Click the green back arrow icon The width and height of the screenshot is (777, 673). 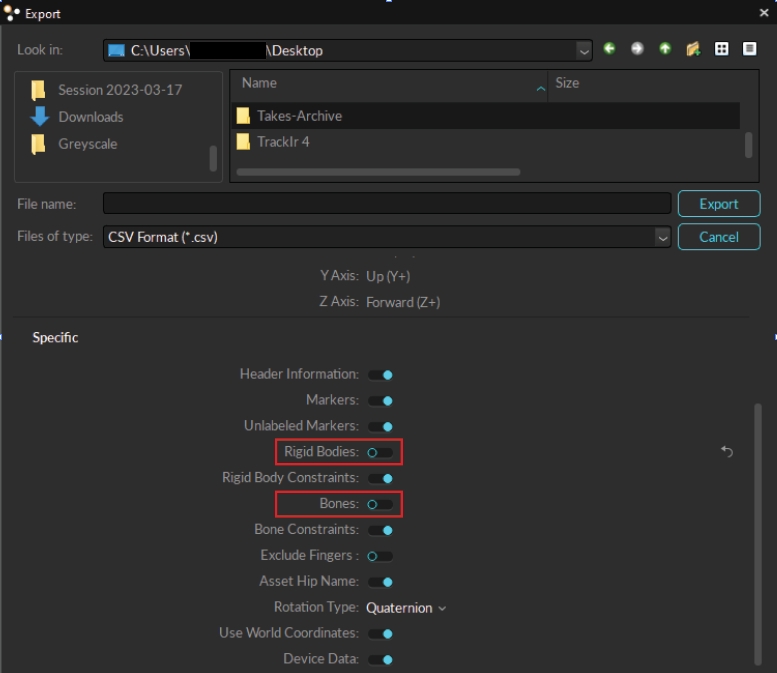click(x=610, y=49)
